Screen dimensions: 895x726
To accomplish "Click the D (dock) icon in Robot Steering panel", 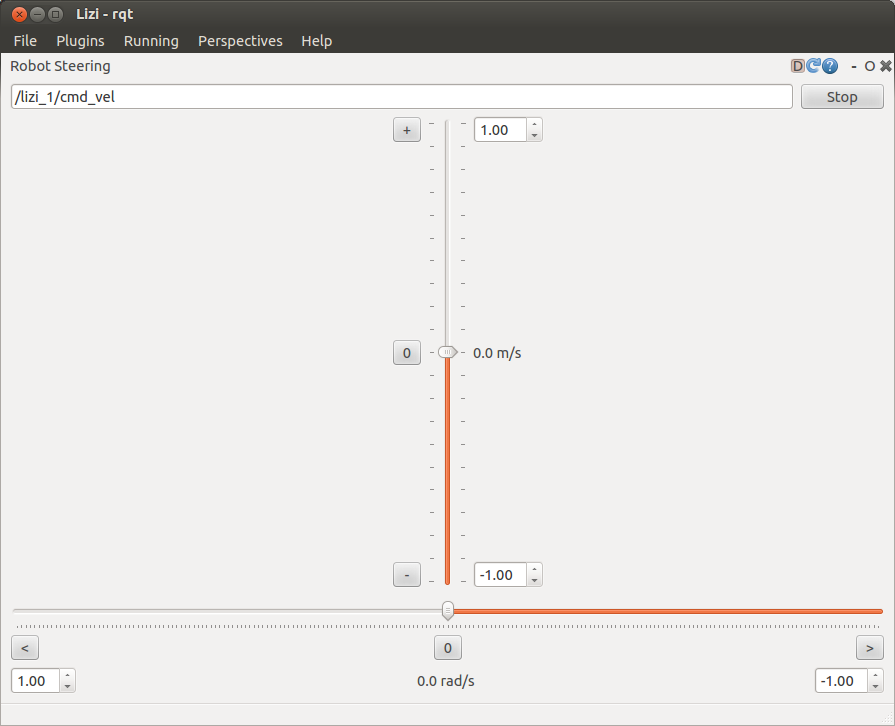I will point(797,66).
